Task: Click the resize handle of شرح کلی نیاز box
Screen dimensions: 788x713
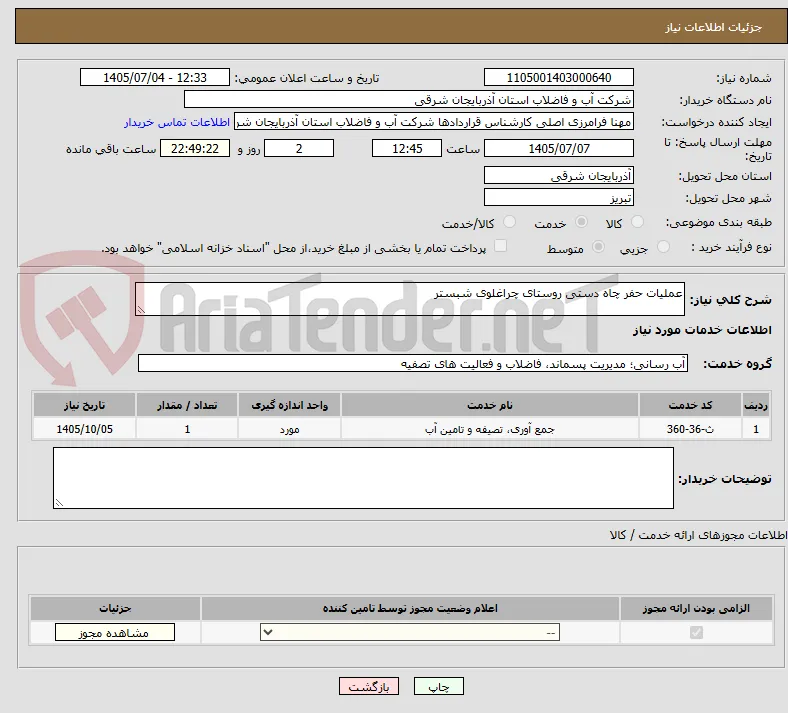Action: 141,310
